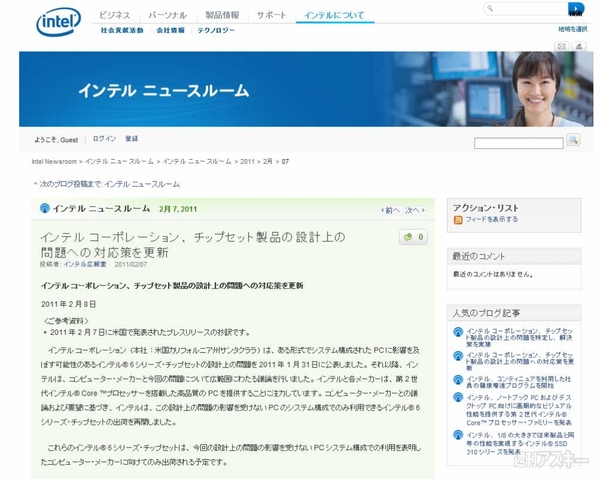Image resolution: width=600 pixels, height=479 pixels.
Task: Click the 登録 link
Action: [131, 139]
